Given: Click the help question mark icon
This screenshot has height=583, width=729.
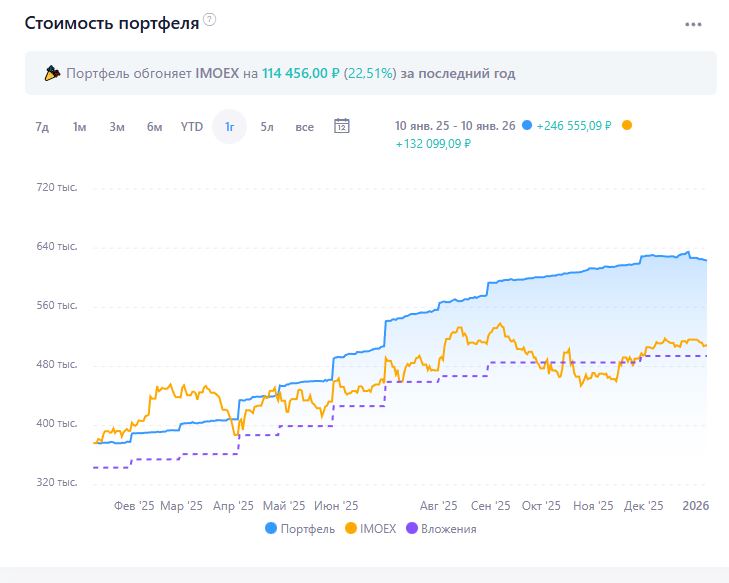Looking at the screenshot, I should pyautogui.click(x=209, y=20).
